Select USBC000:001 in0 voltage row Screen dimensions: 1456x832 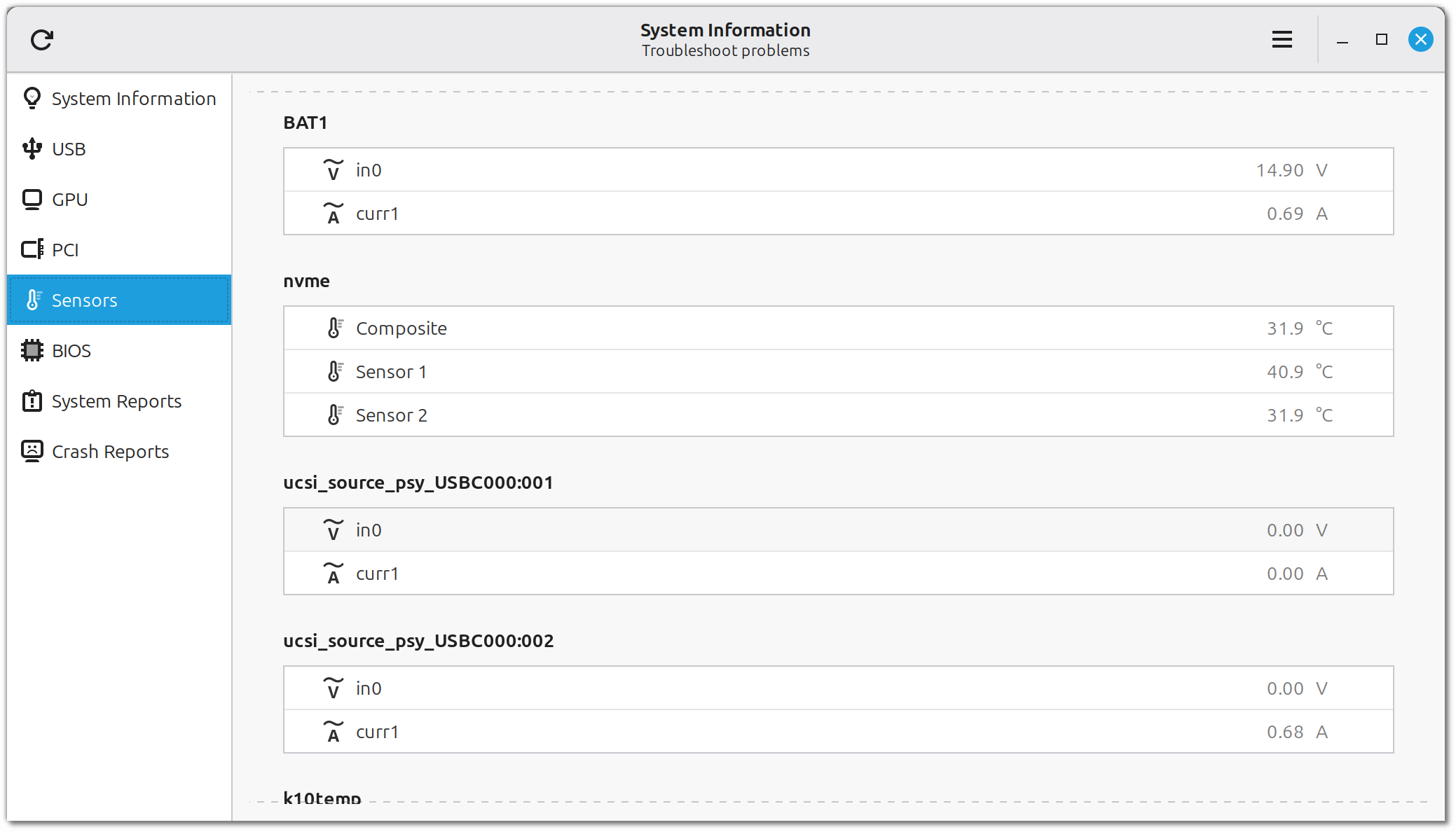[838, 530]
